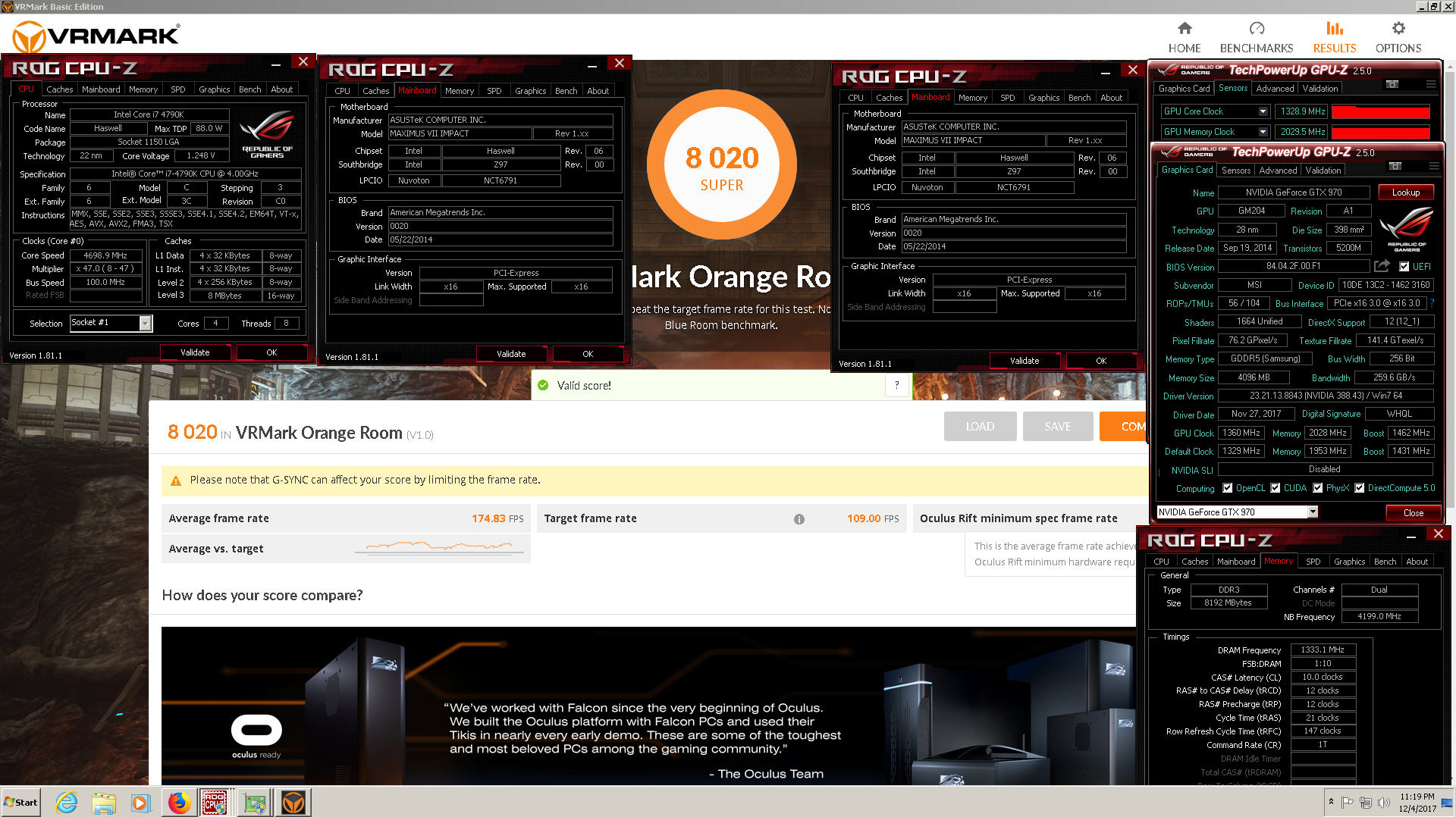Click the BIOS export arrow icon in GPU-Z
Screen dimensions: 1456x817
pyautogui.click(x=1382, y=266)
